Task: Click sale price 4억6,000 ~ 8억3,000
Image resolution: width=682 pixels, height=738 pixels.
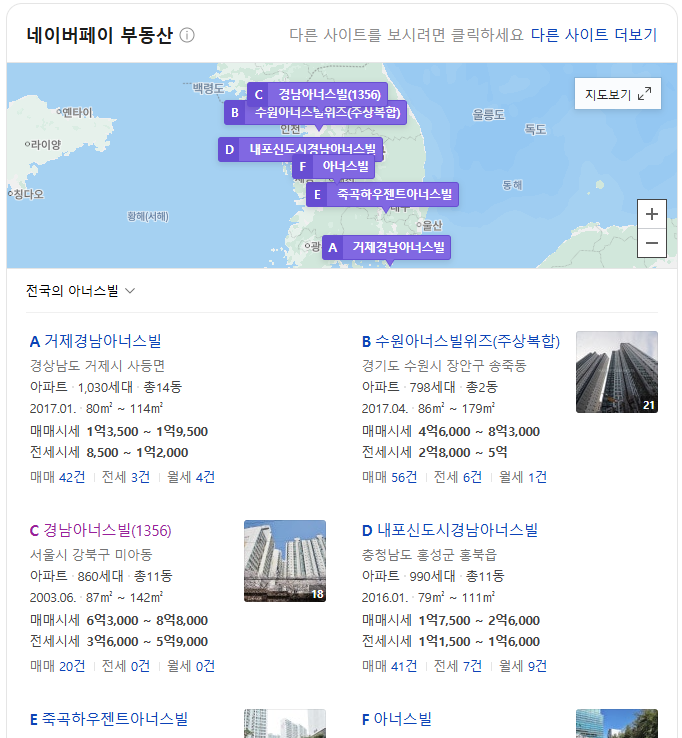Action: [x=479, y=431]
